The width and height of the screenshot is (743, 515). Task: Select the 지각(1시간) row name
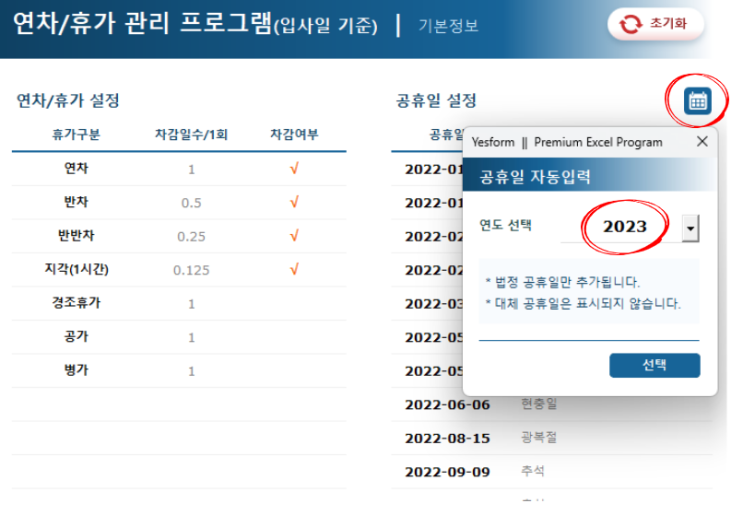coord(76,269)
